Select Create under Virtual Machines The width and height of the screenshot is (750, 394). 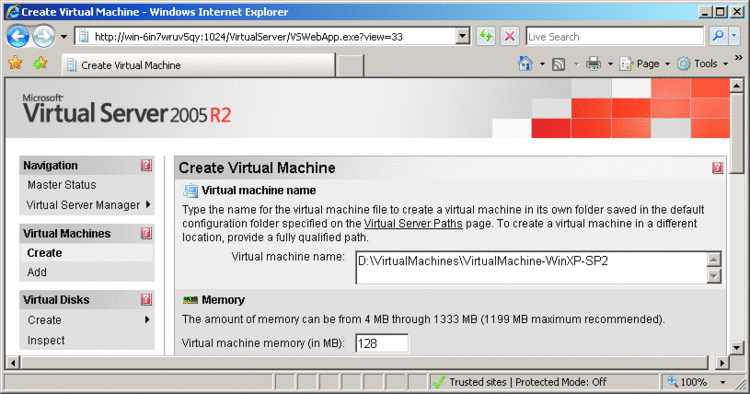[44, 252]
